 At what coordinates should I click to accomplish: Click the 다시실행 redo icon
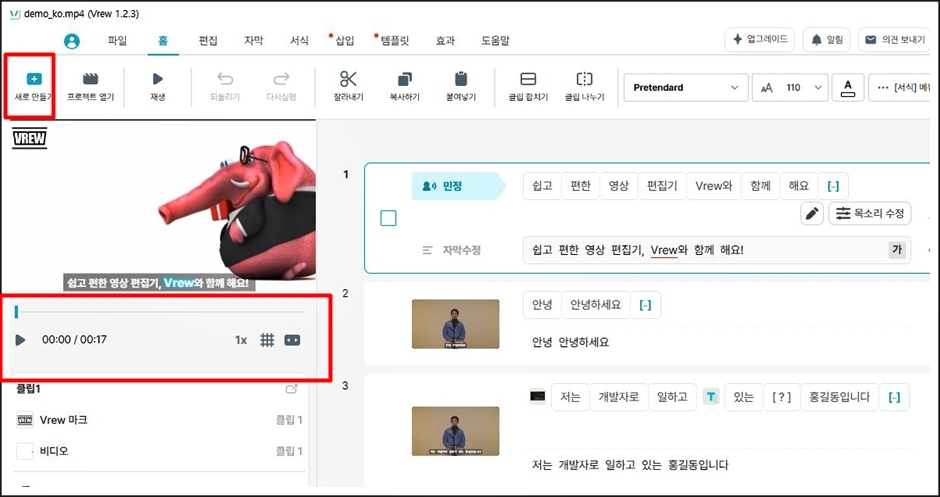pyautogui.click(x=281, y=79)
